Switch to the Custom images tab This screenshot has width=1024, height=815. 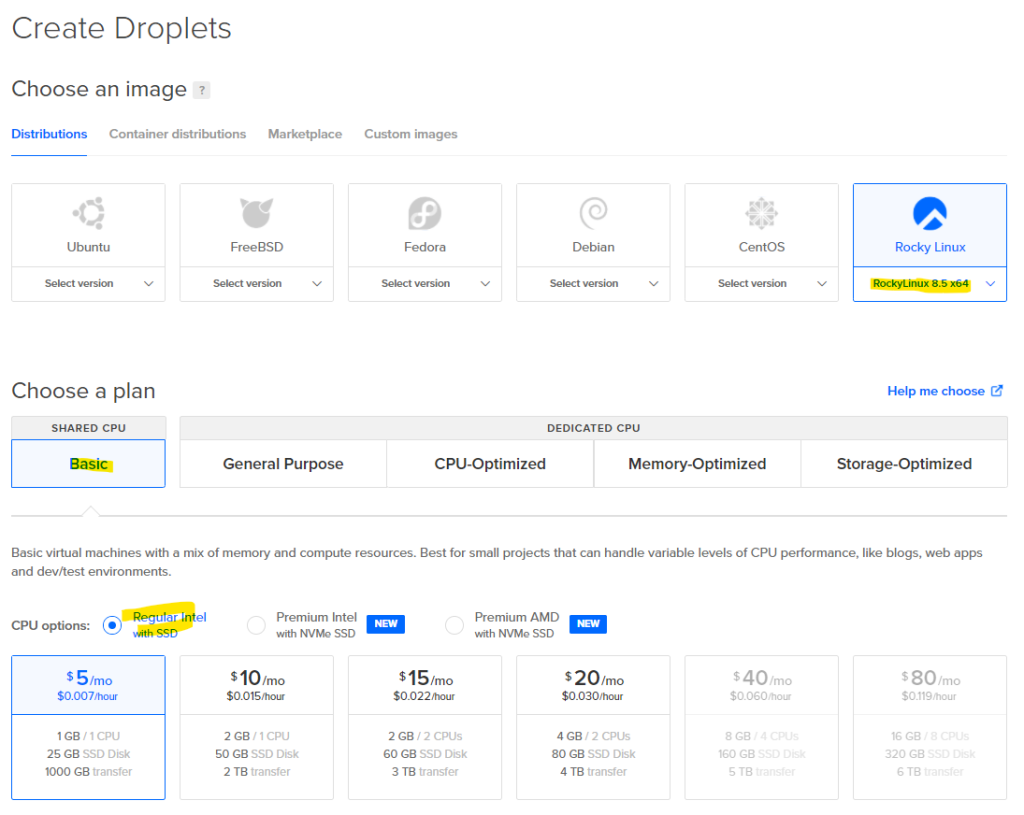click(x=411, y=134)
